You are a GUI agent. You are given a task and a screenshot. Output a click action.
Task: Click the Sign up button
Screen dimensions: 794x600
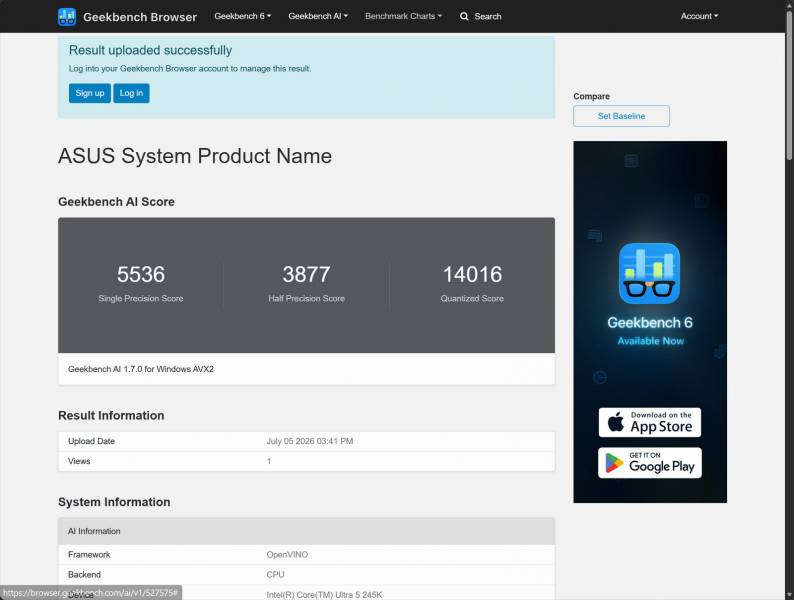coord(90,93)
